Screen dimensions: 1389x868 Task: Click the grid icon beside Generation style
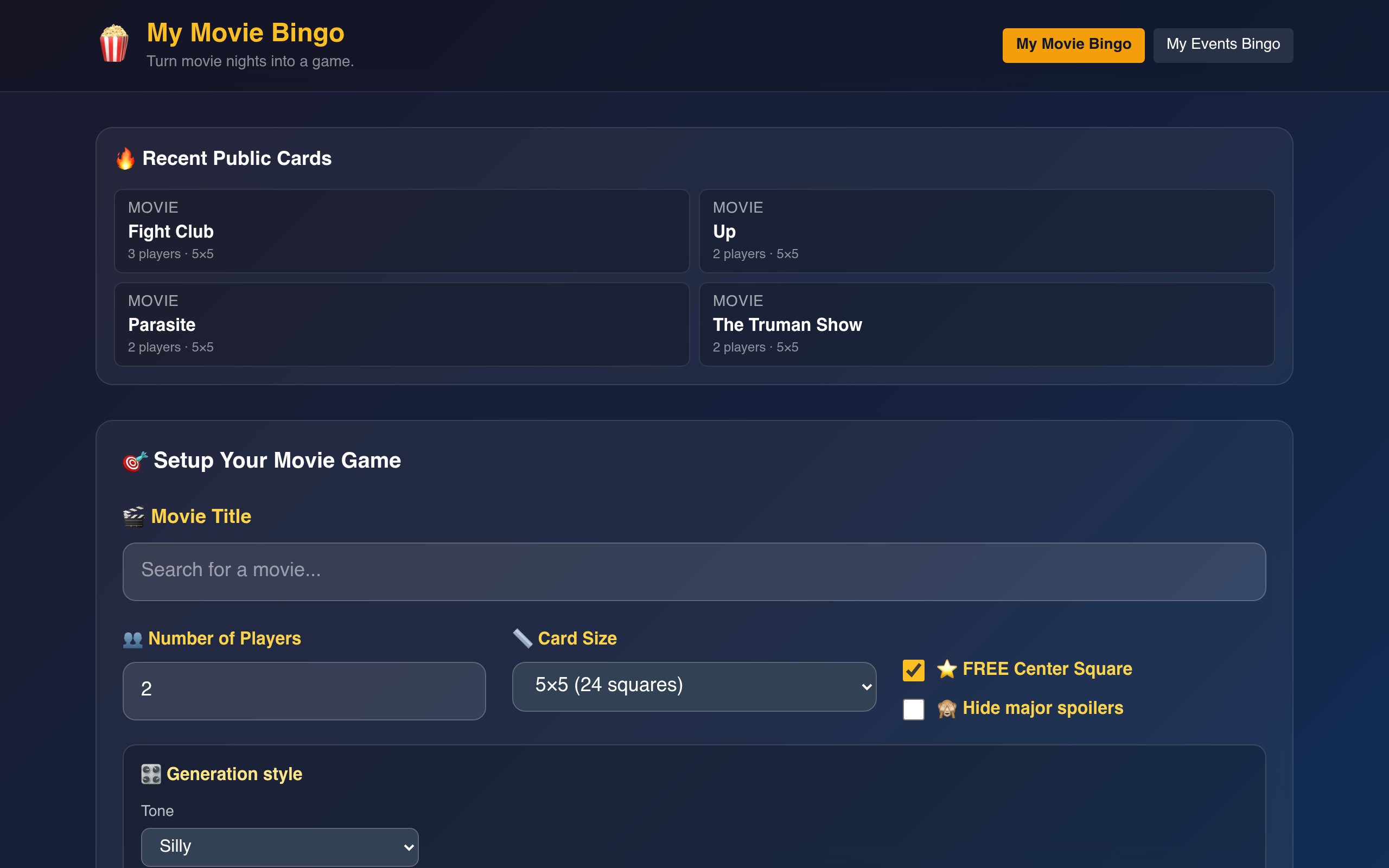151,774
